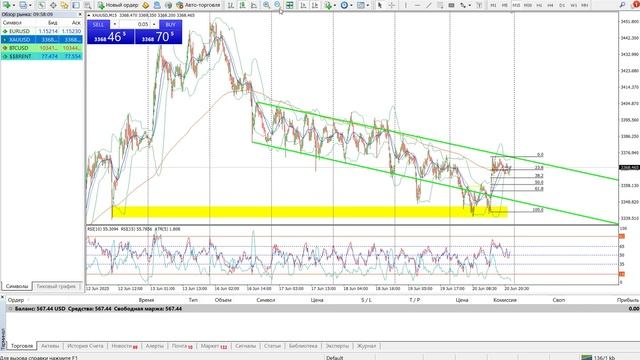This screenshot has height=360, width=640.
Task: Switch to Тиковый график tab
Action: click(x=56, y=287)
